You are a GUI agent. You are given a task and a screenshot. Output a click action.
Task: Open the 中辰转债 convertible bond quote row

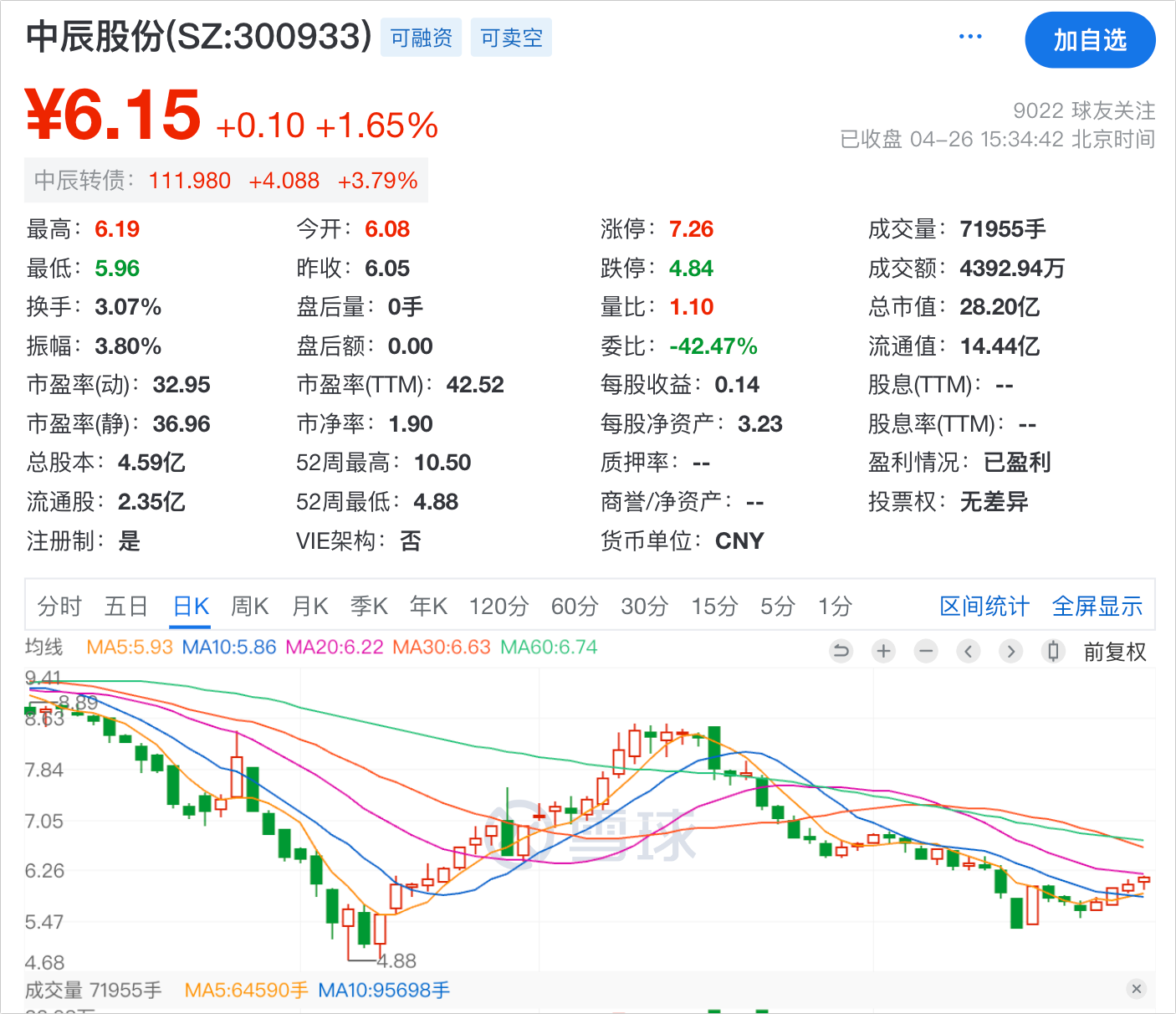226,181
